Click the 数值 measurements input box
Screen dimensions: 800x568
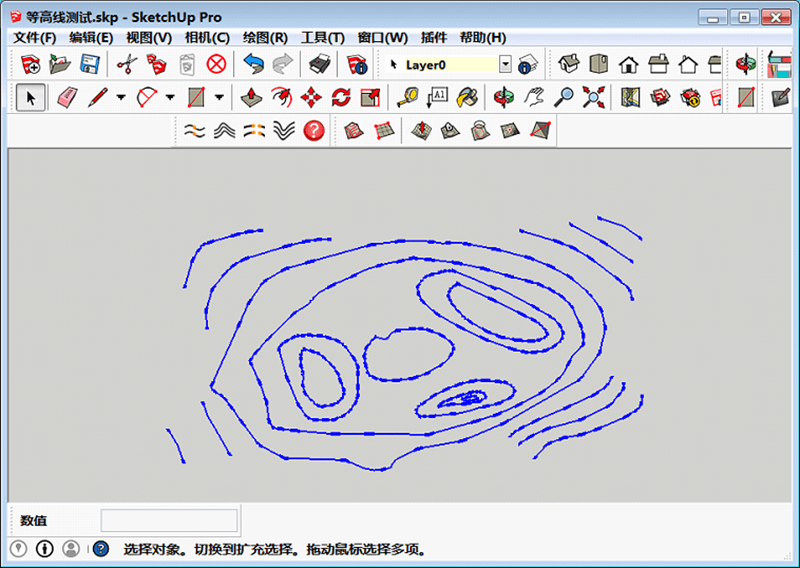pyautogui.click(x=169, y=520)
